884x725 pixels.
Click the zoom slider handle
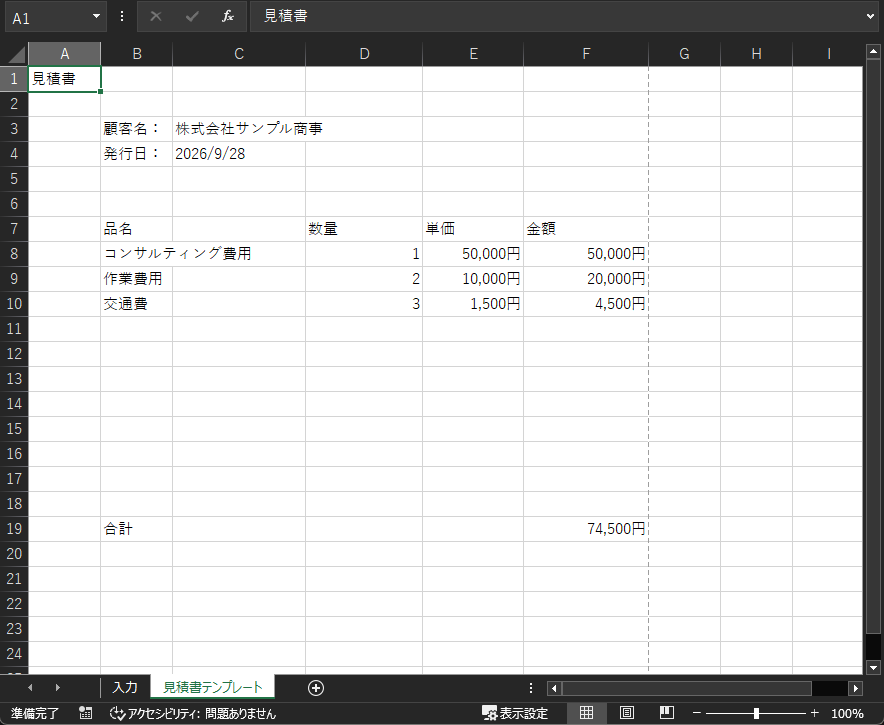[x=756, y=713]
